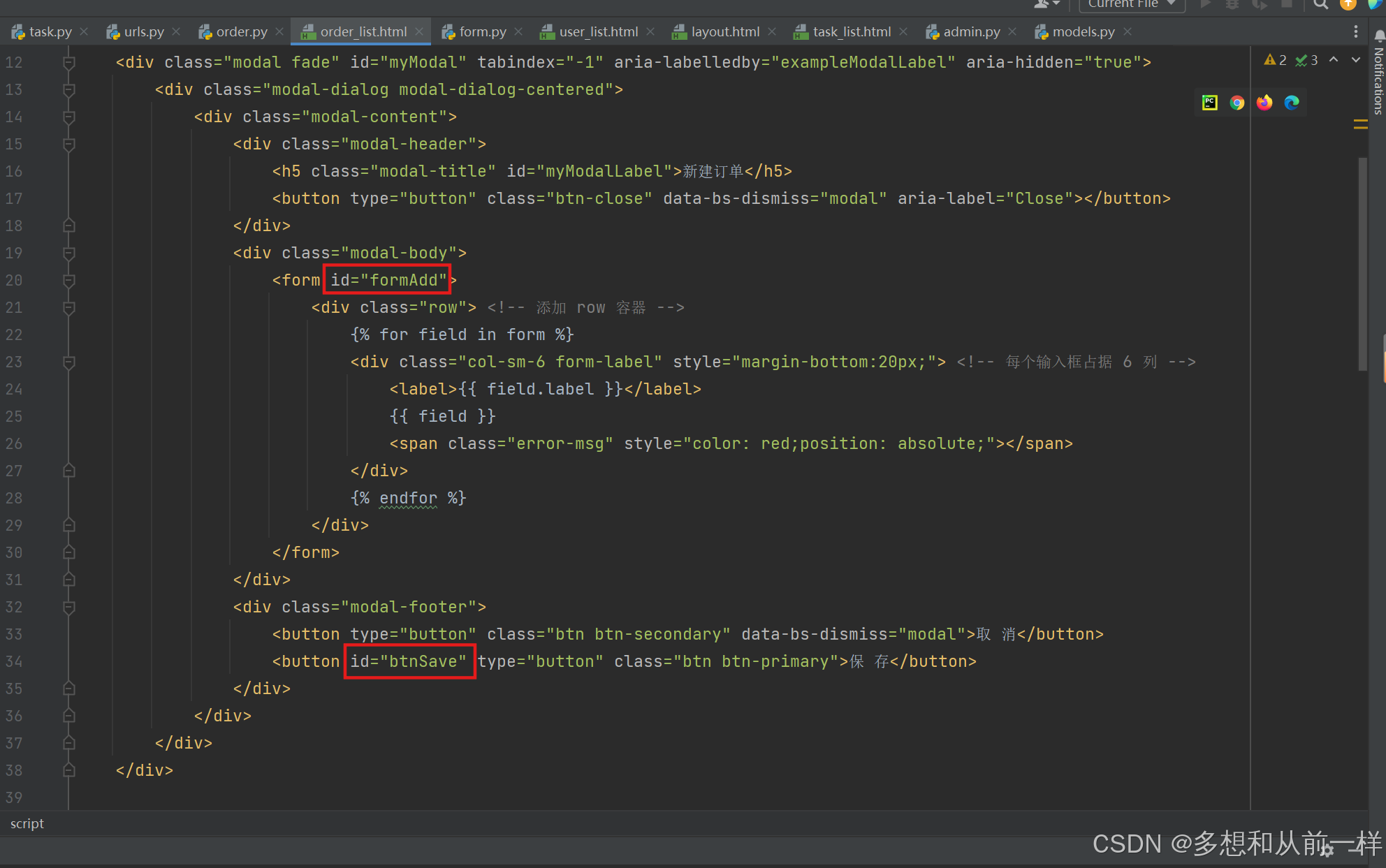Open the Current File run configuration dropdown
This screenshot has width=1386, height=868.
1131,4
